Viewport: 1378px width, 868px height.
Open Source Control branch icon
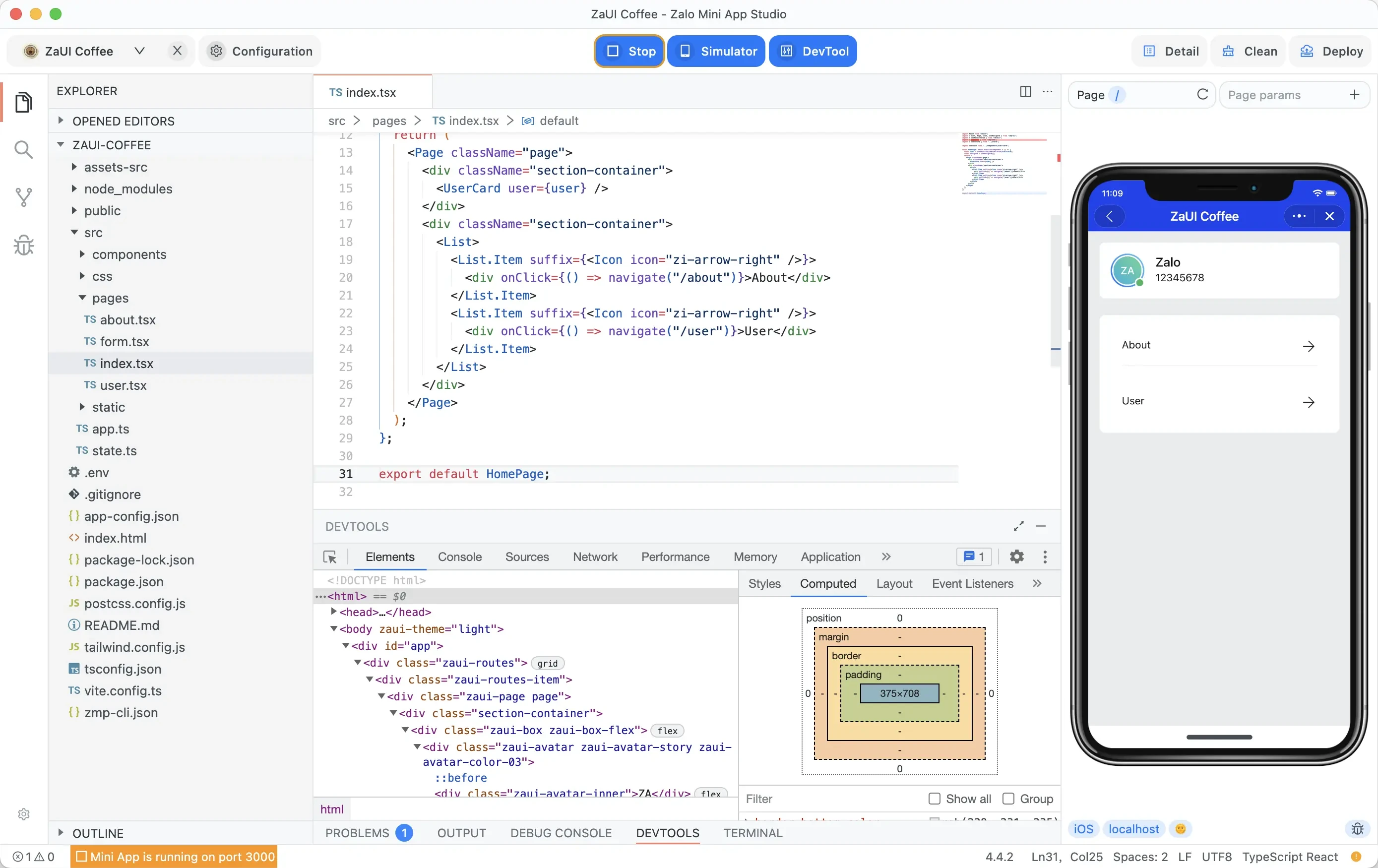tap(23, 197)
